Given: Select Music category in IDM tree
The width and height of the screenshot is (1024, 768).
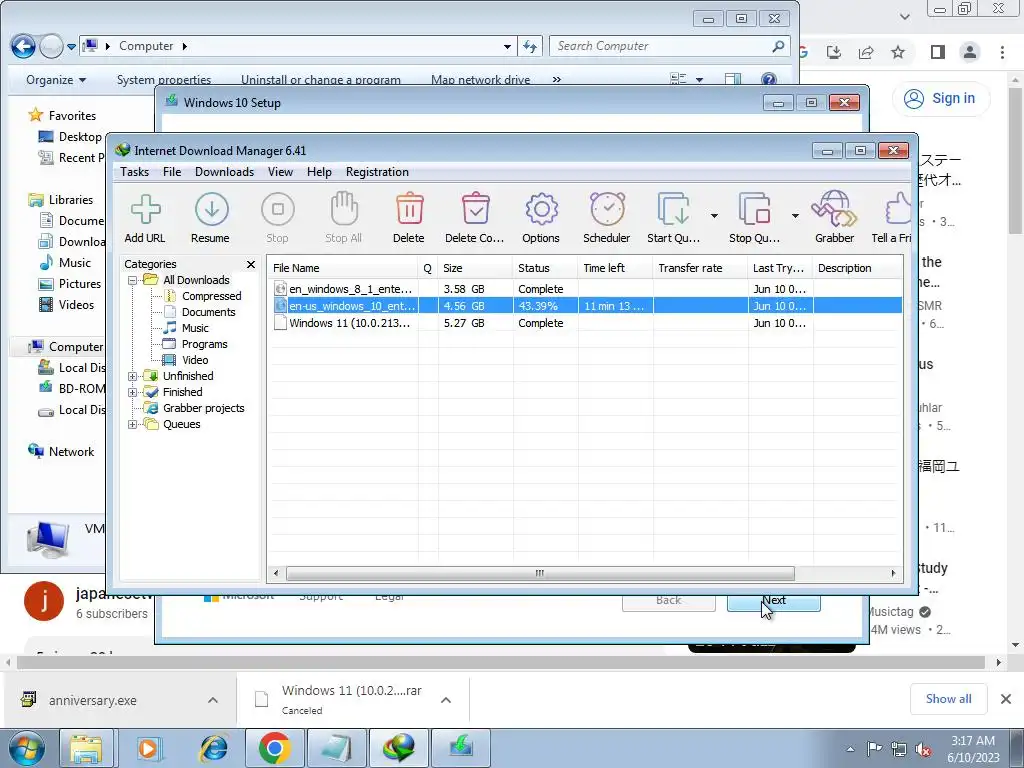Looking at the screenshot, I should pyautogui.click(x=195, y=328).
